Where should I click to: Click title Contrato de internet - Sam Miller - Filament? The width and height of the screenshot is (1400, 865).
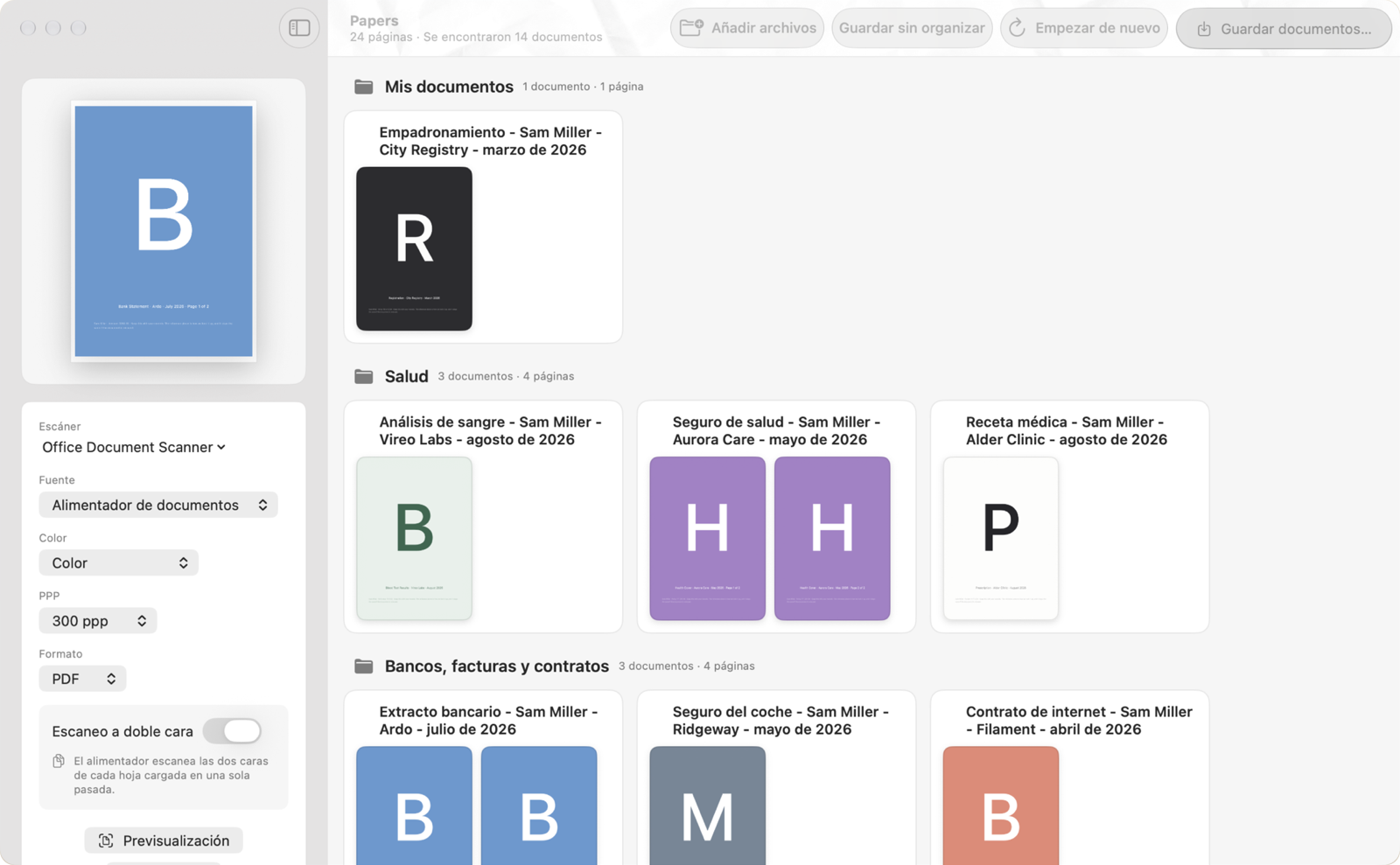(x=1079, y=720)
